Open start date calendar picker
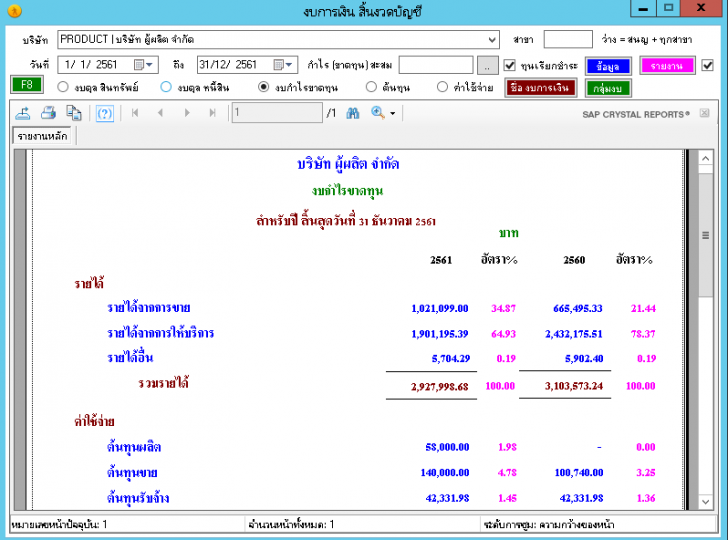Viewport: 728px width, 540px height. 143,65
